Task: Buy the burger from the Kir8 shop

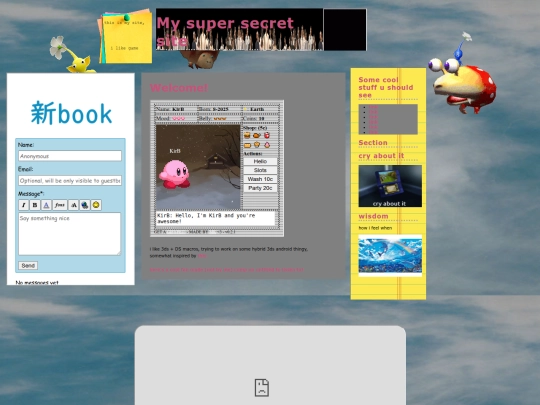Action: click(247, 135)
